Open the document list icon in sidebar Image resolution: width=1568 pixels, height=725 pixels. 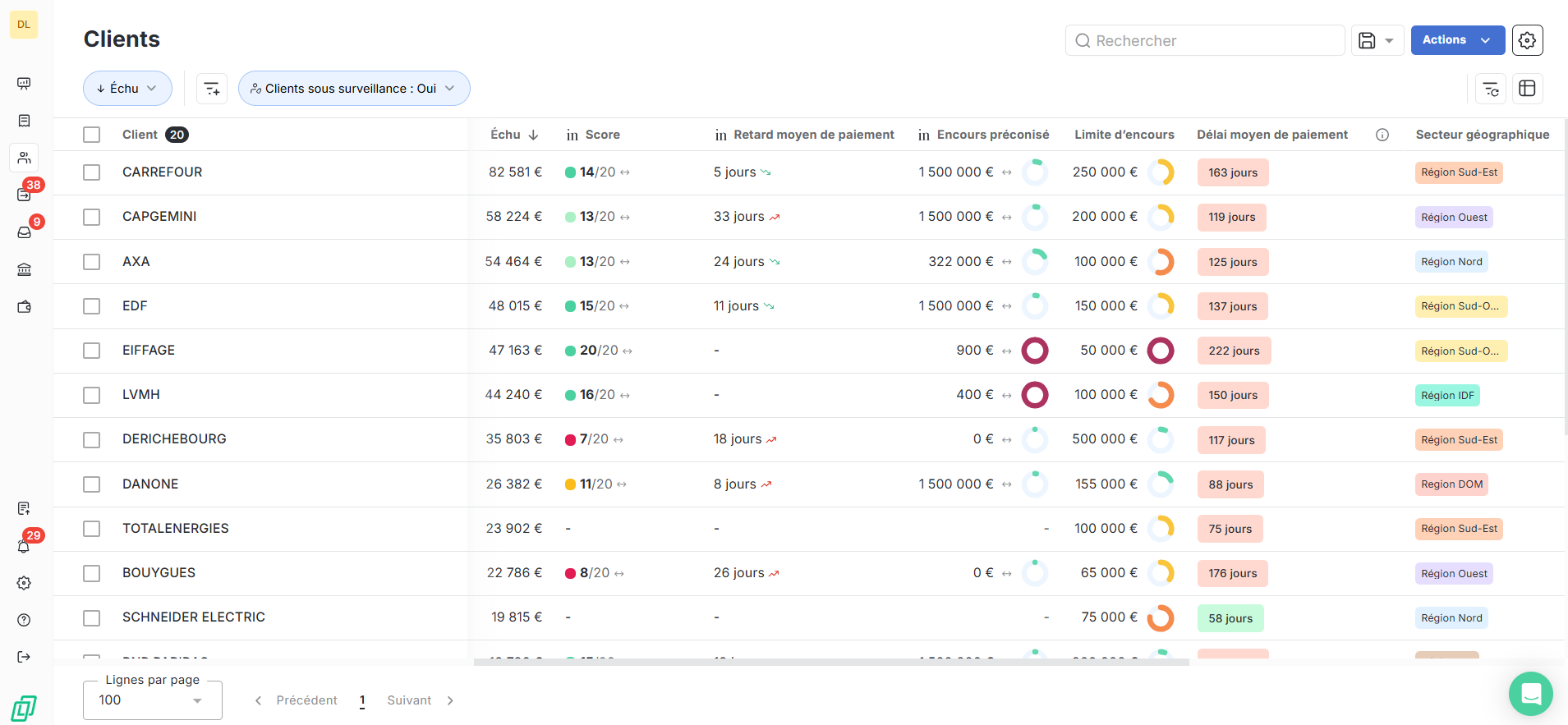[x=24, y=121]
